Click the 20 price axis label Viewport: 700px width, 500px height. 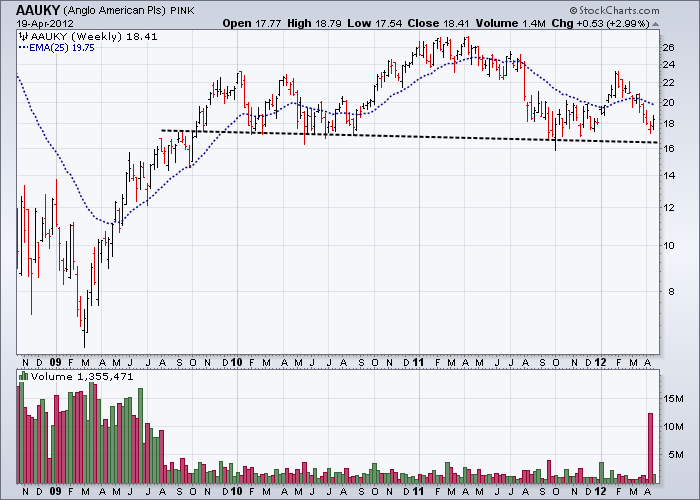(668, 103)
